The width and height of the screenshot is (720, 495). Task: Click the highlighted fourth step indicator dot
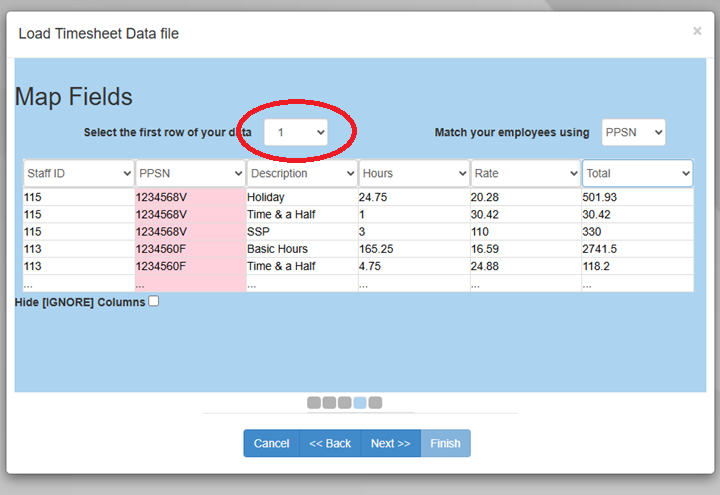(360, 402)
